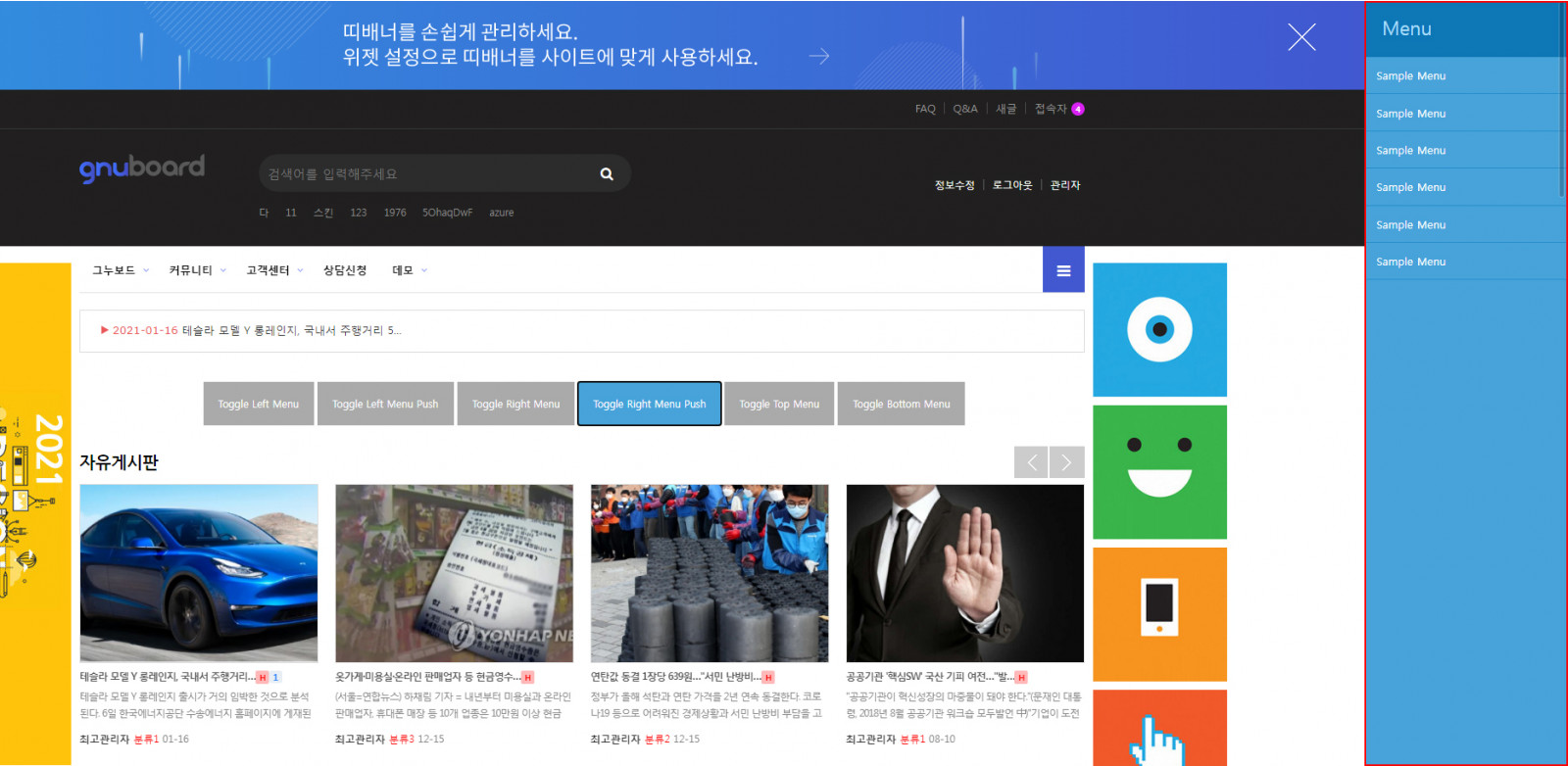The height and width of the screenshot is (766, 1568).
Task: Click the banner right-arrow icon
Action: coord(819,57)
